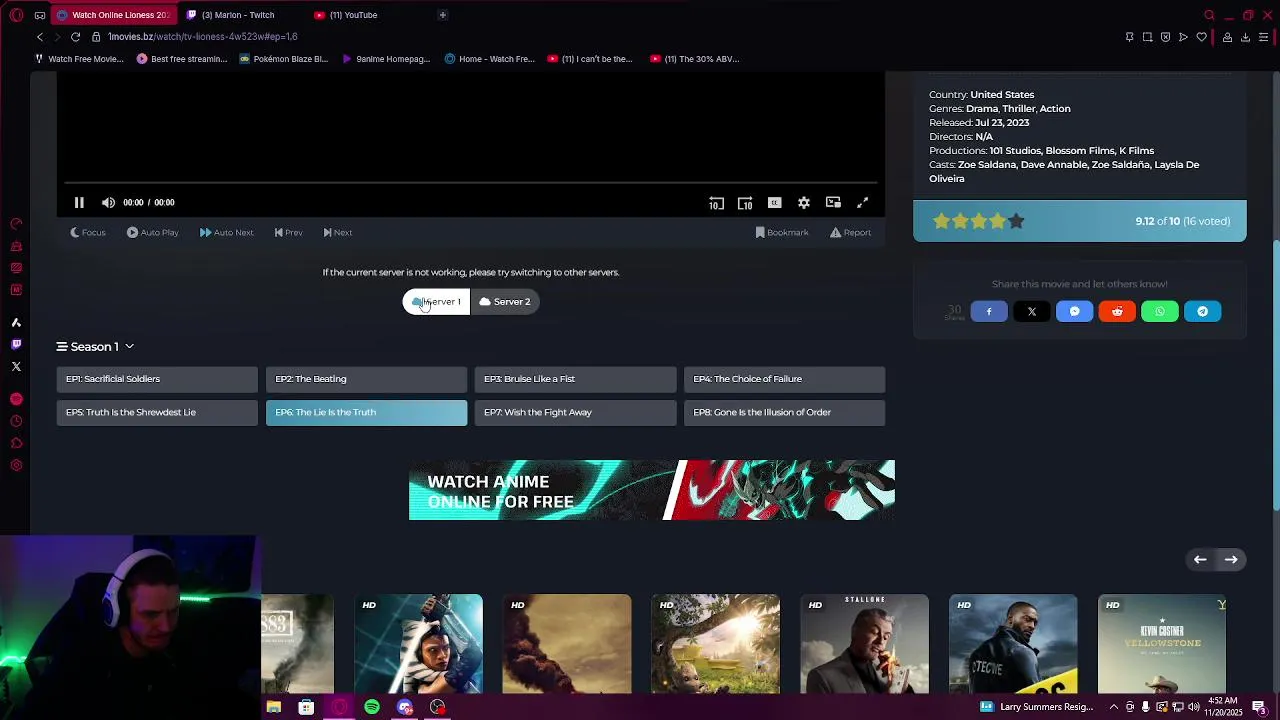Select EP8: Gone Is the Illusion of Order

coord(784,412)
